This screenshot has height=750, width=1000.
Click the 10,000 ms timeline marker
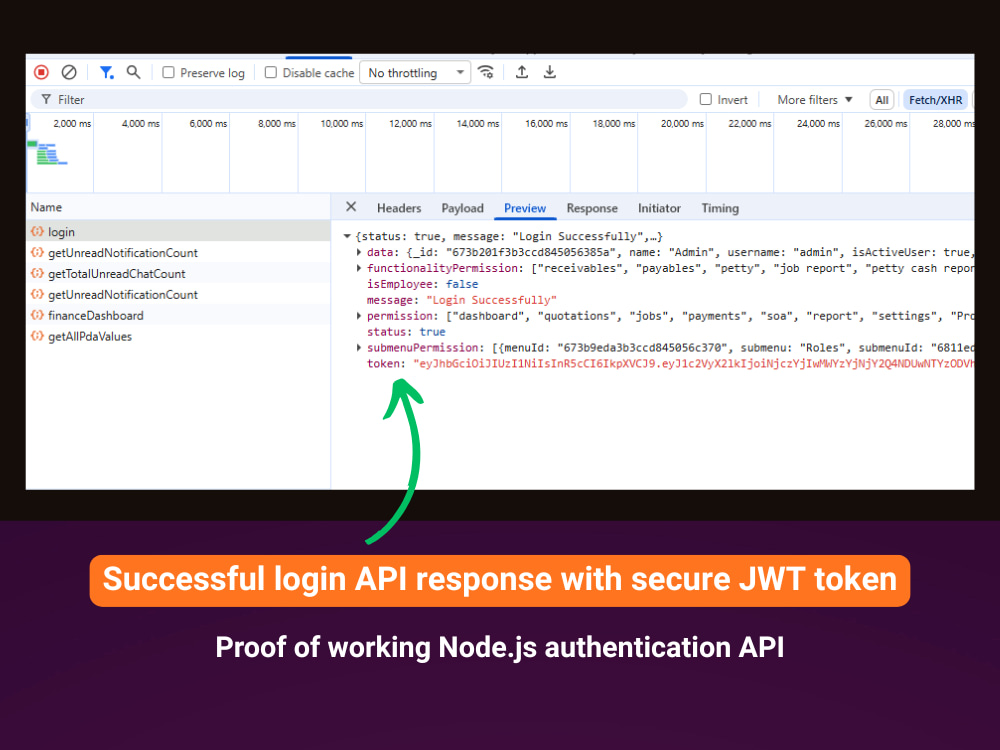342,124
